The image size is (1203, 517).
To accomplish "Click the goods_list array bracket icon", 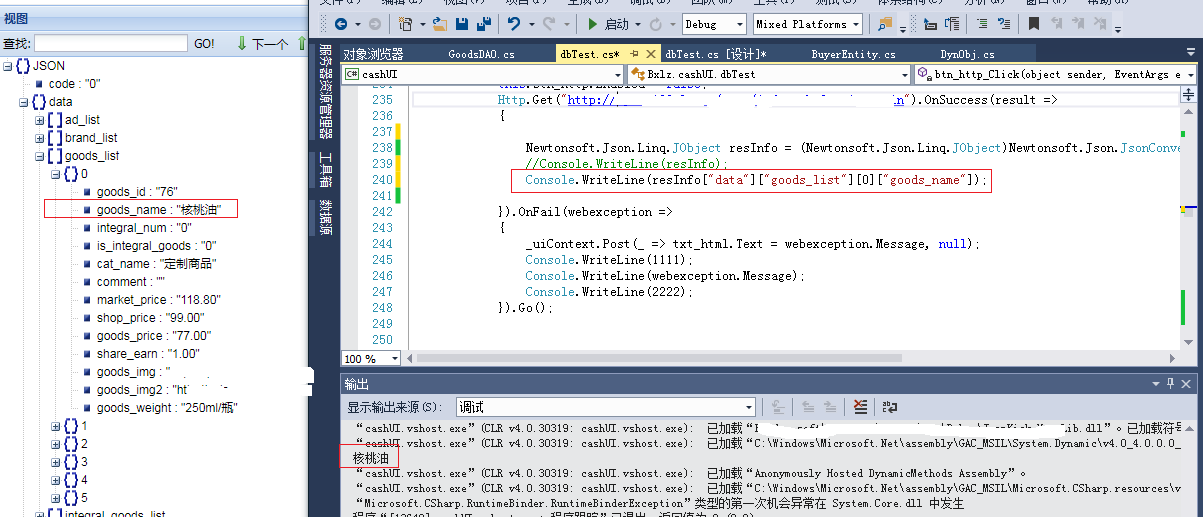I will [x=55, y=156].
